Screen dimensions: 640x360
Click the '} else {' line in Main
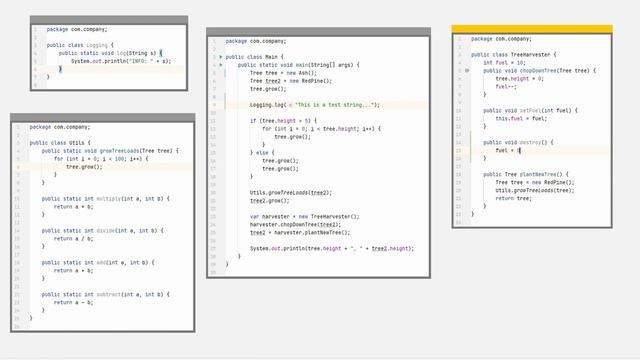click(262, 153)
